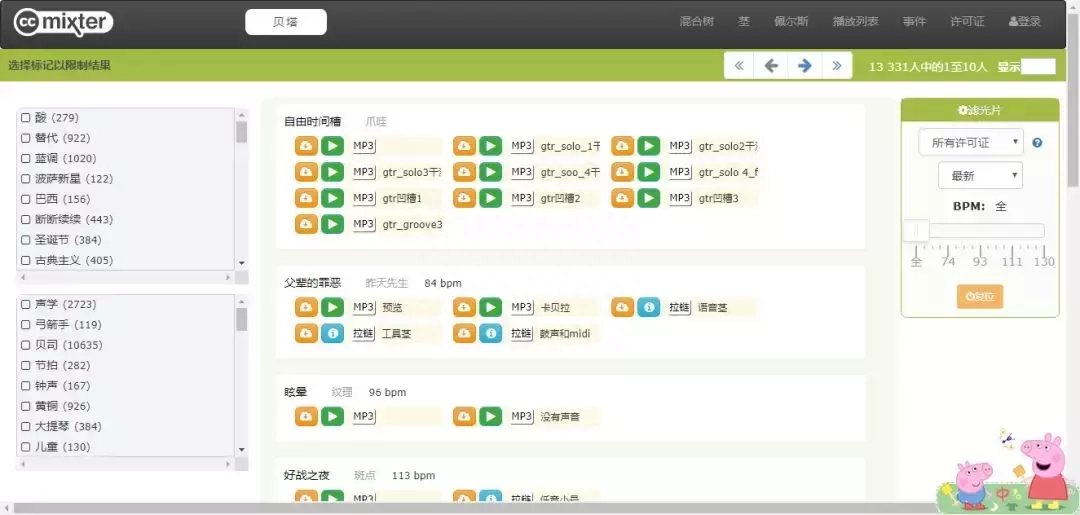1080x515 pixels.
Task: Go to the previous results page
Action: tap(771, 66)
